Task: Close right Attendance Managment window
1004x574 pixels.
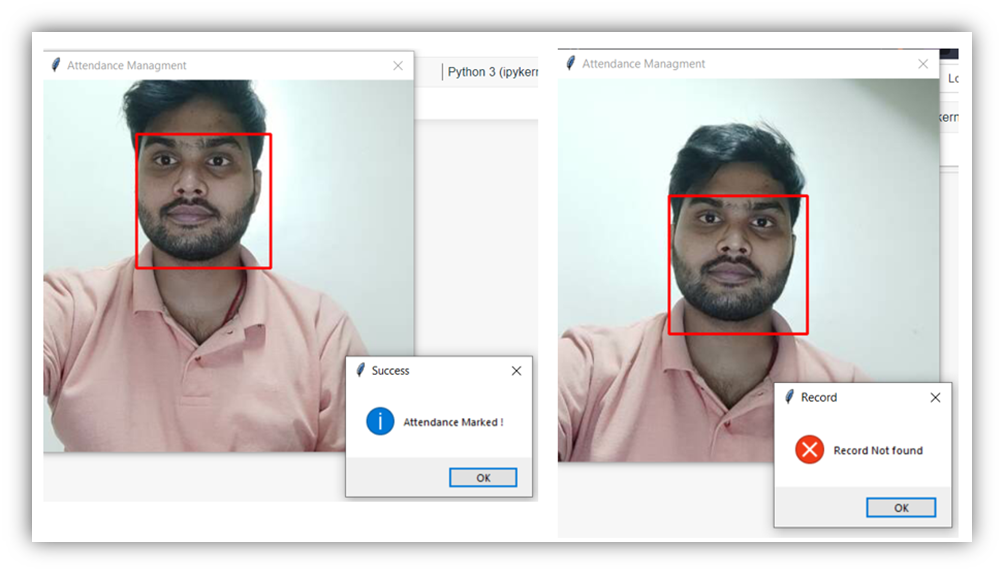Action: pos(923,64)
